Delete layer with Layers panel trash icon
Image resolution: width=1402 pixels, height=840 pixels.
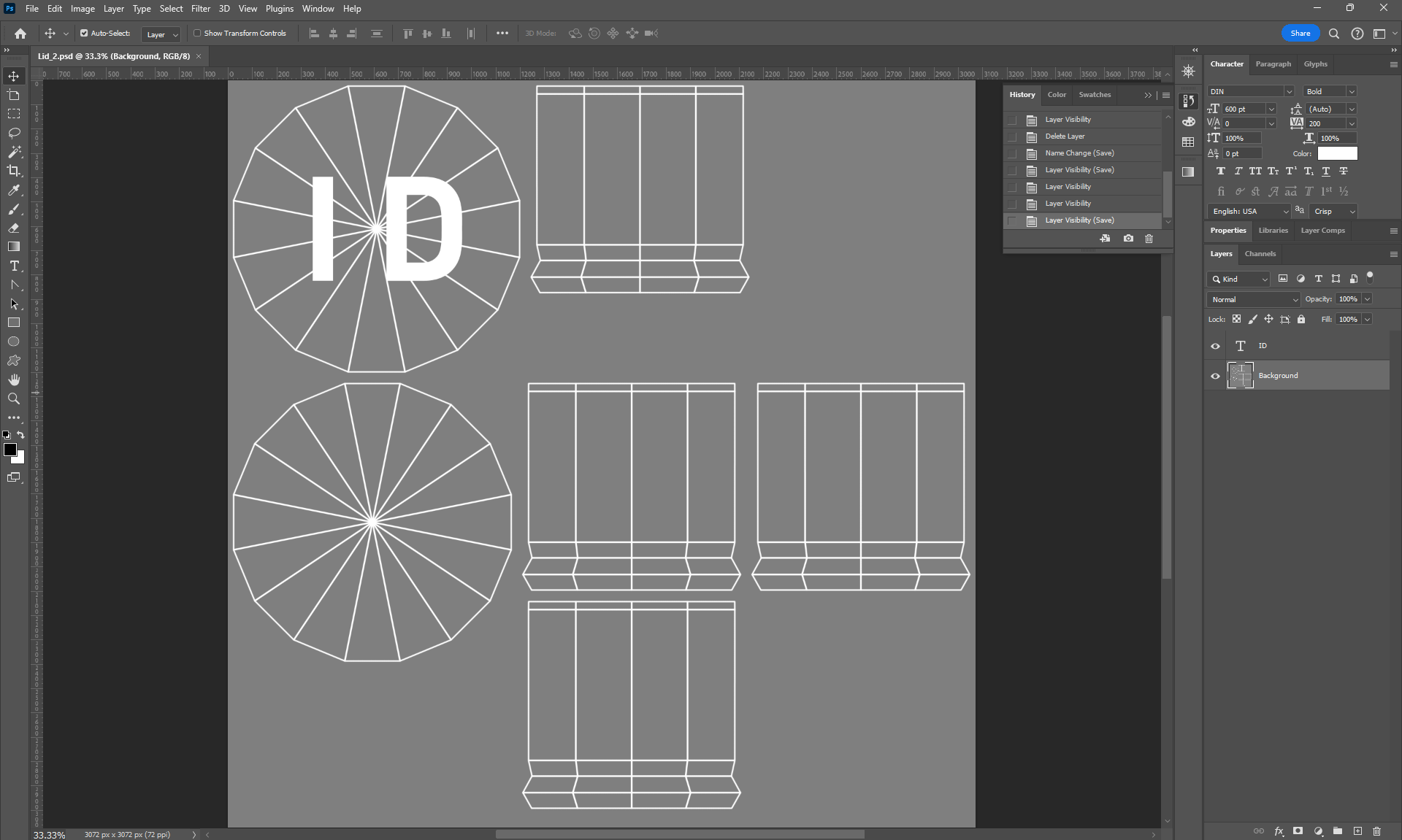1376,831
